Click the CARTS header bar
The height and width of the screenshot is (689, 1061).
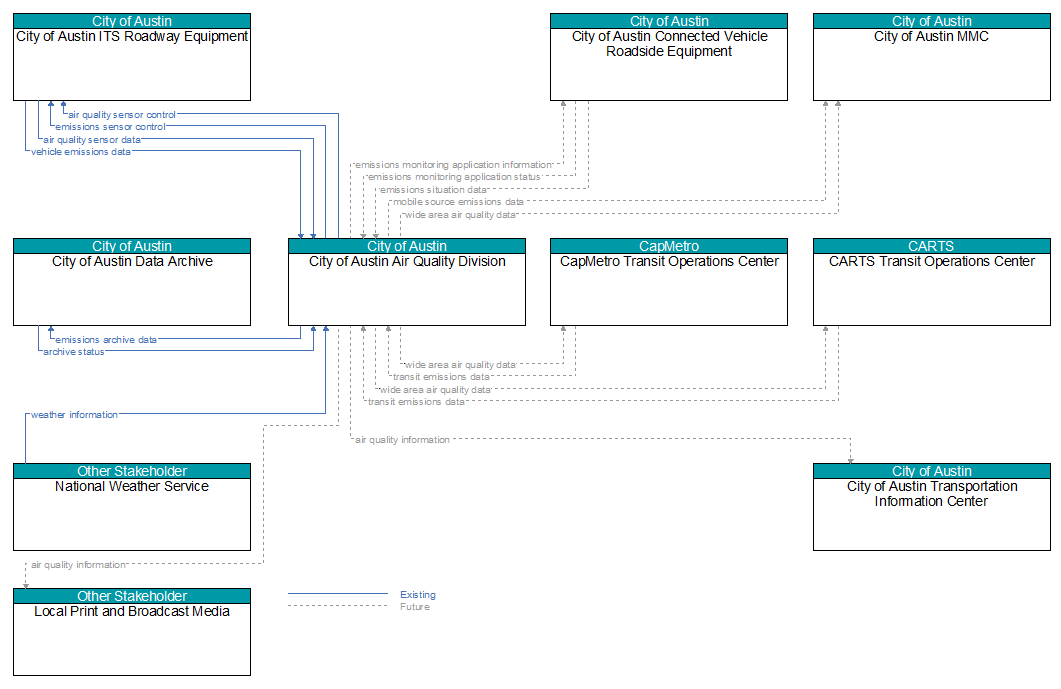point(932,246)
